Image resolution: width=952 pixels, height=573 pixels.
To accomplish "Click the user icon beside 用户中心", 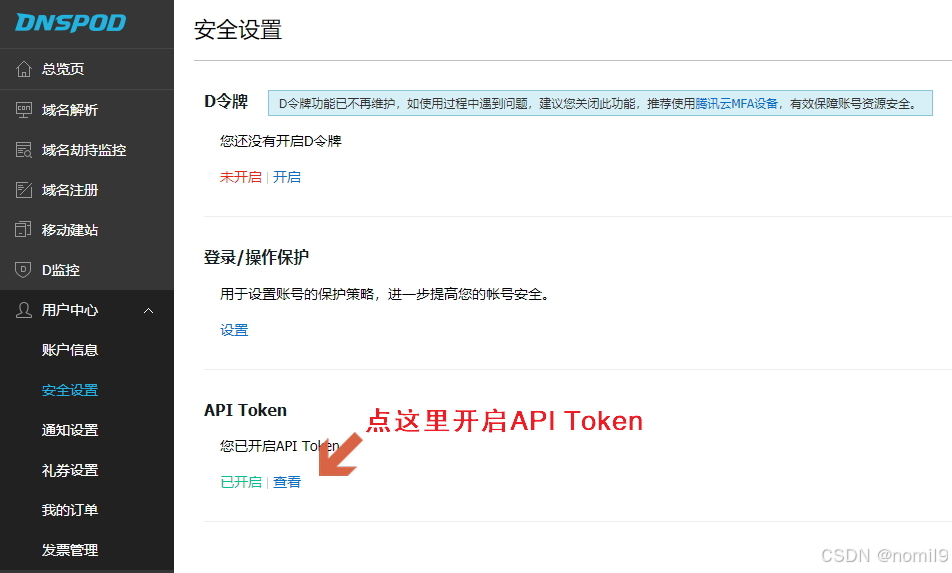I will pos(24,310).
